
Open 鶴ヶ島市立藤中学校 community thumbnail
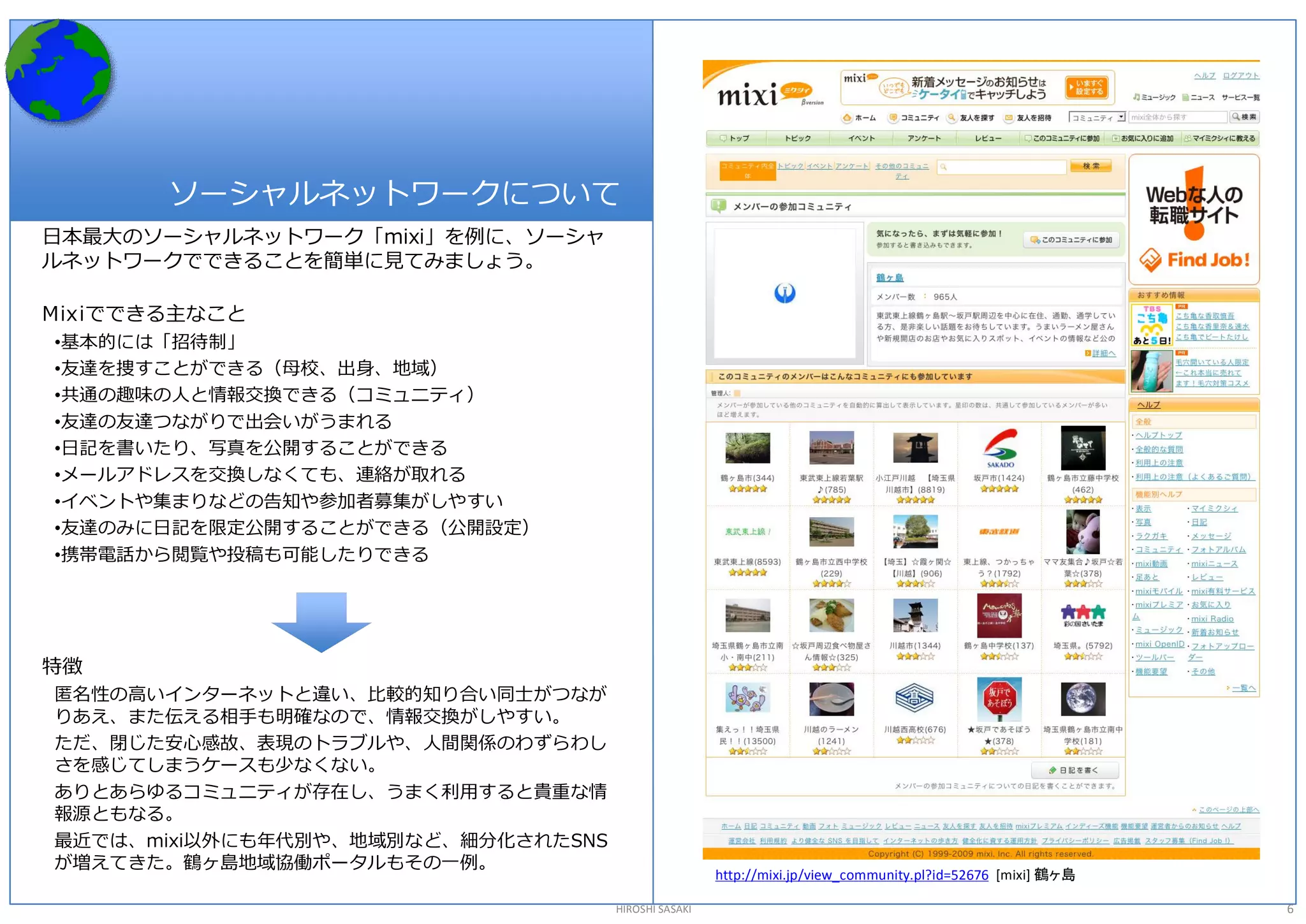coord(1083,447)
